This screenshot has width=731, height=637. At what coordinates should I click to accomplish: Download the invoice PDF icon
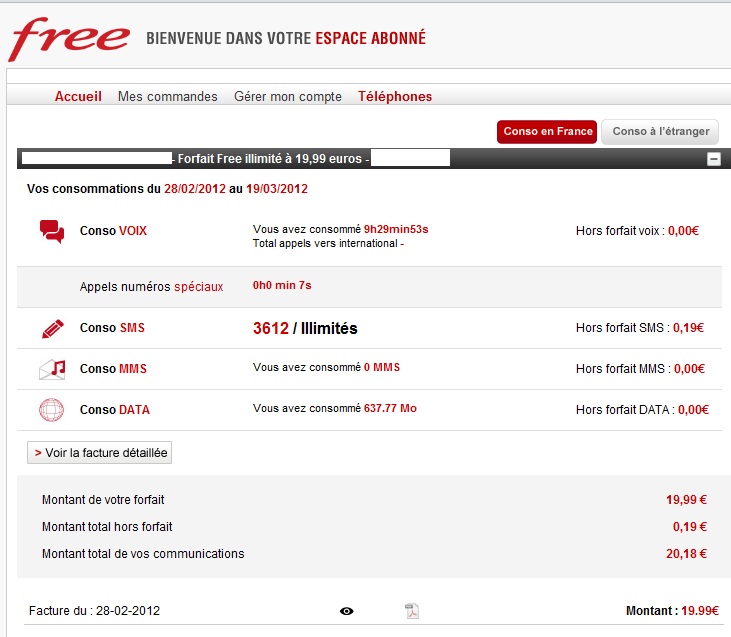click(x=412, y=611)
